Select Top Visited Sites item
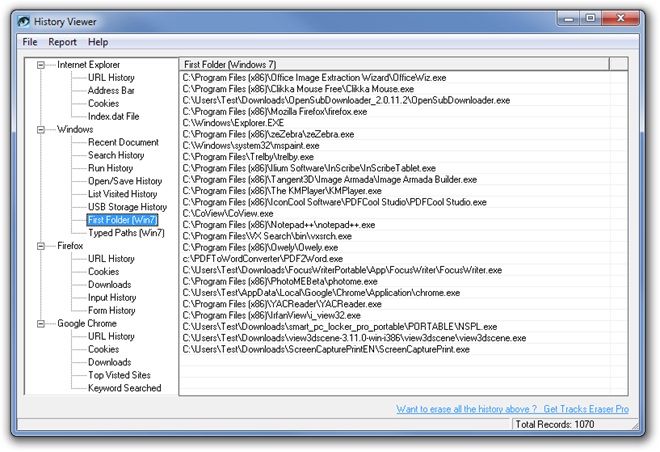Image resolution: width=660 pixels, height=452 pixels. pyautogui.click(x=119, y=375)
